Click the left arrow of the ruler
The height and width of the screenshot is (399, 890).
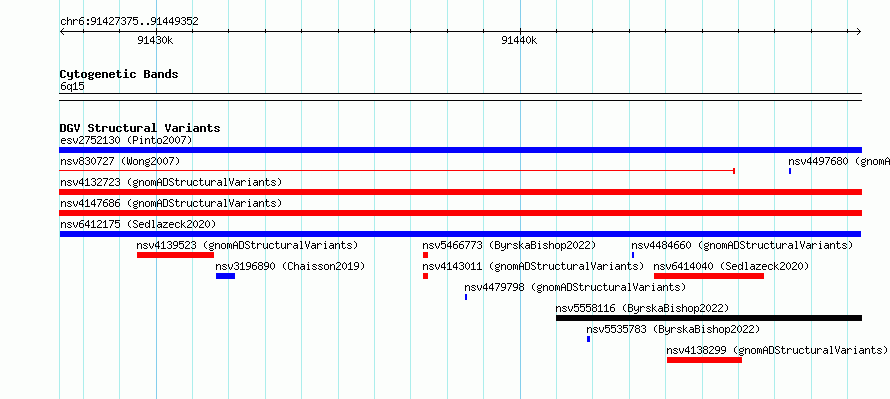click(63, 32)
